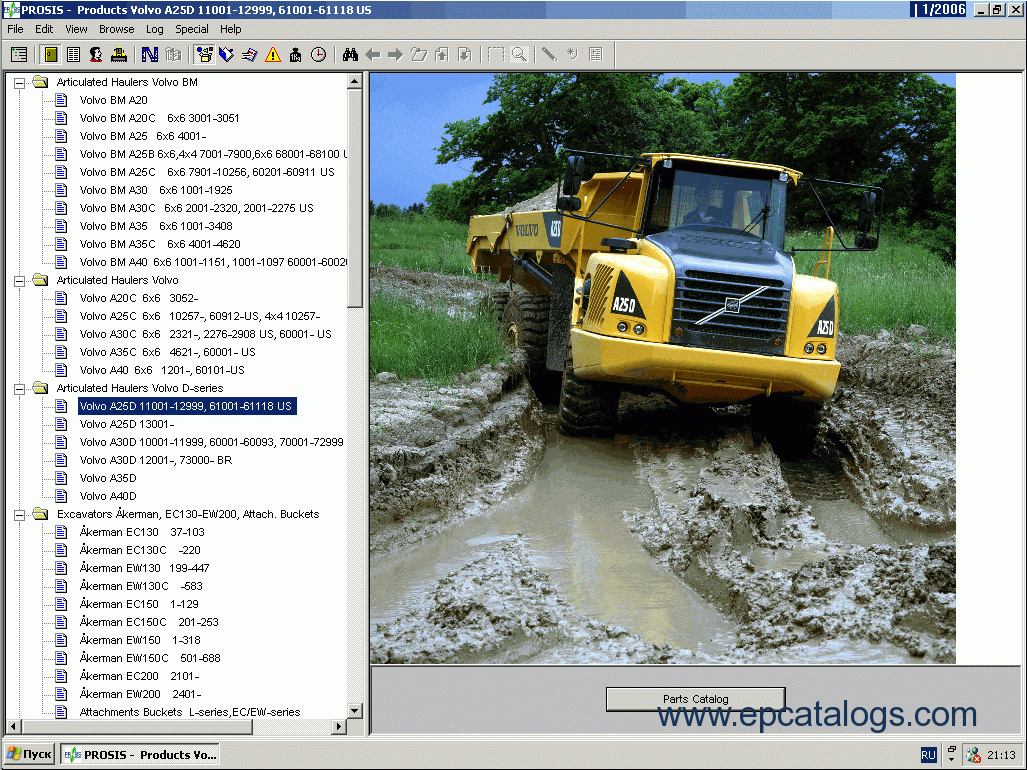Screen dimensions: 1027x770
Task: Click the person portrait toolbar icon
Action: [96, 54]
